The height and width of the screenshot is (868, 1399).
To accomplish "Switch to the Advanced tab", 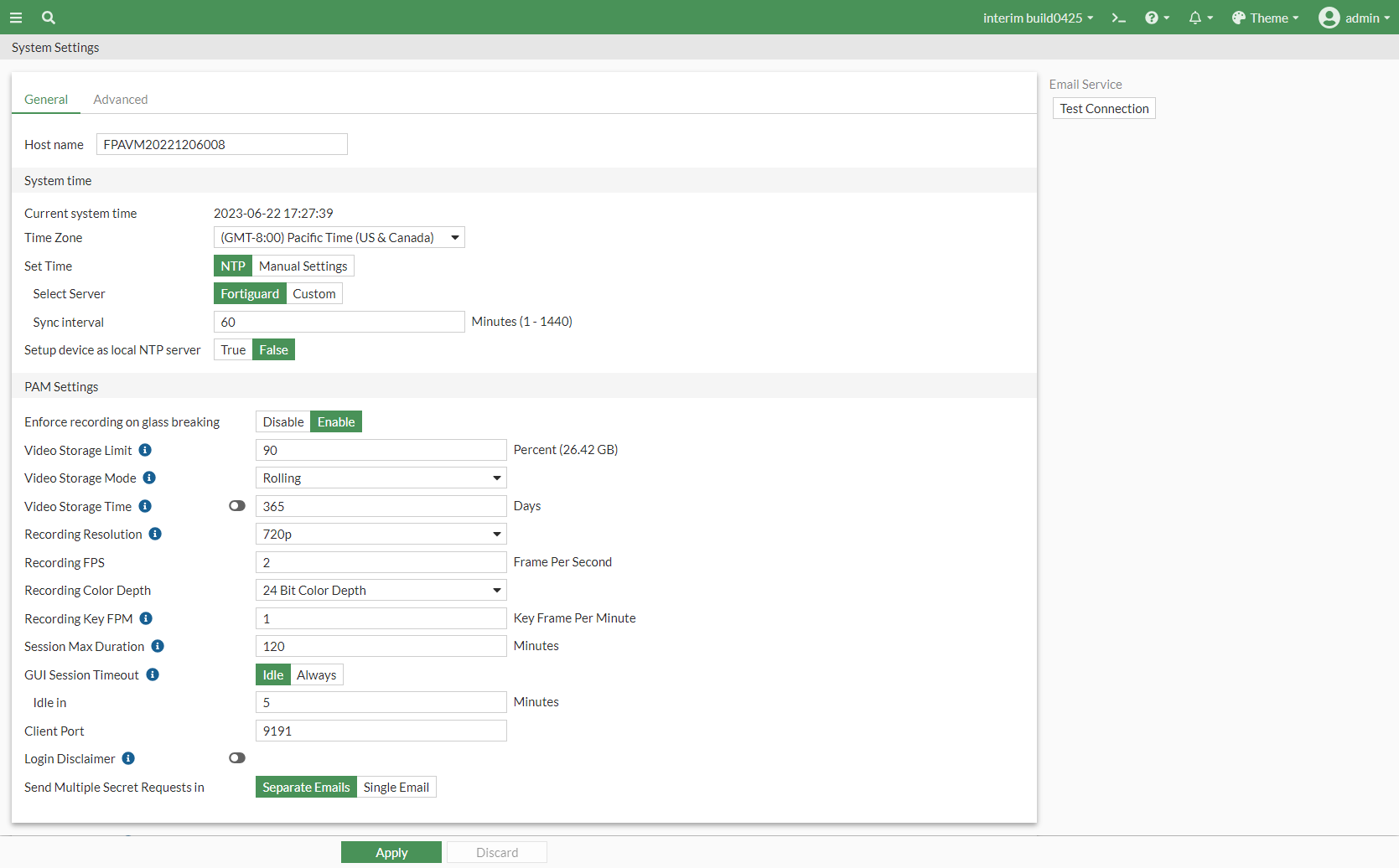I will [121, 99].
